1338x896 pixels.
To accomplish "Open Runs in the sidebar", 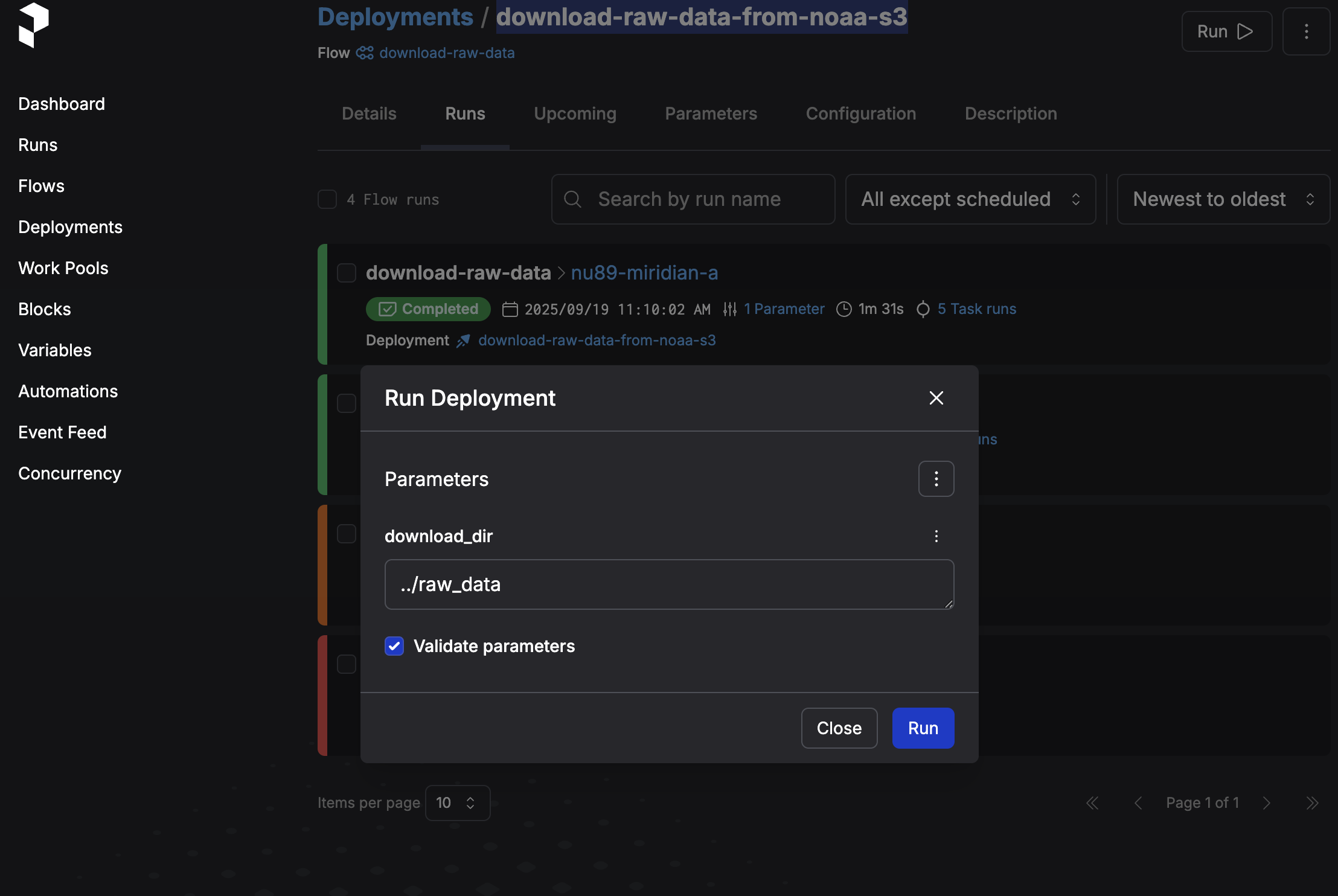I will pos(38,145).
